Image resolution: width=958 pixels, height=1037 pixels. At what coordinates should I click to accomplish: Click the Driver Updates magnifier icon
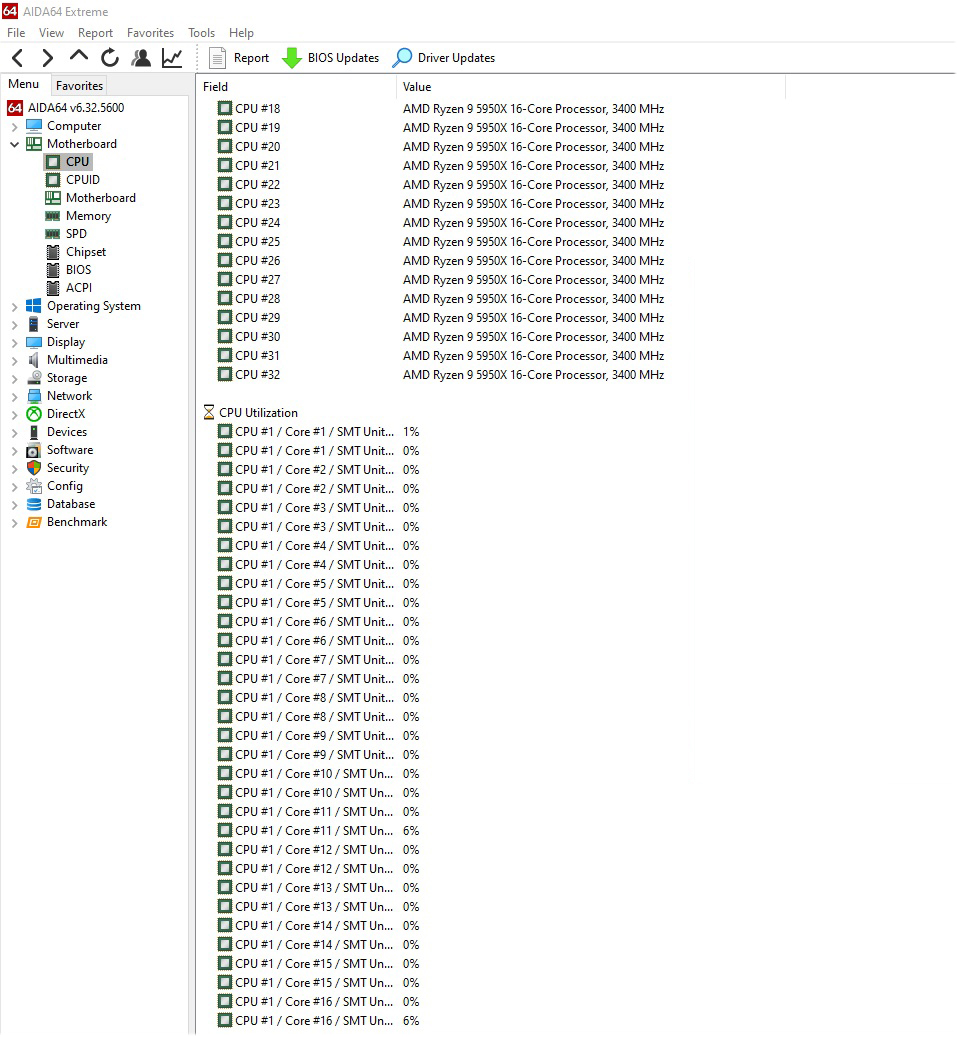402,58
